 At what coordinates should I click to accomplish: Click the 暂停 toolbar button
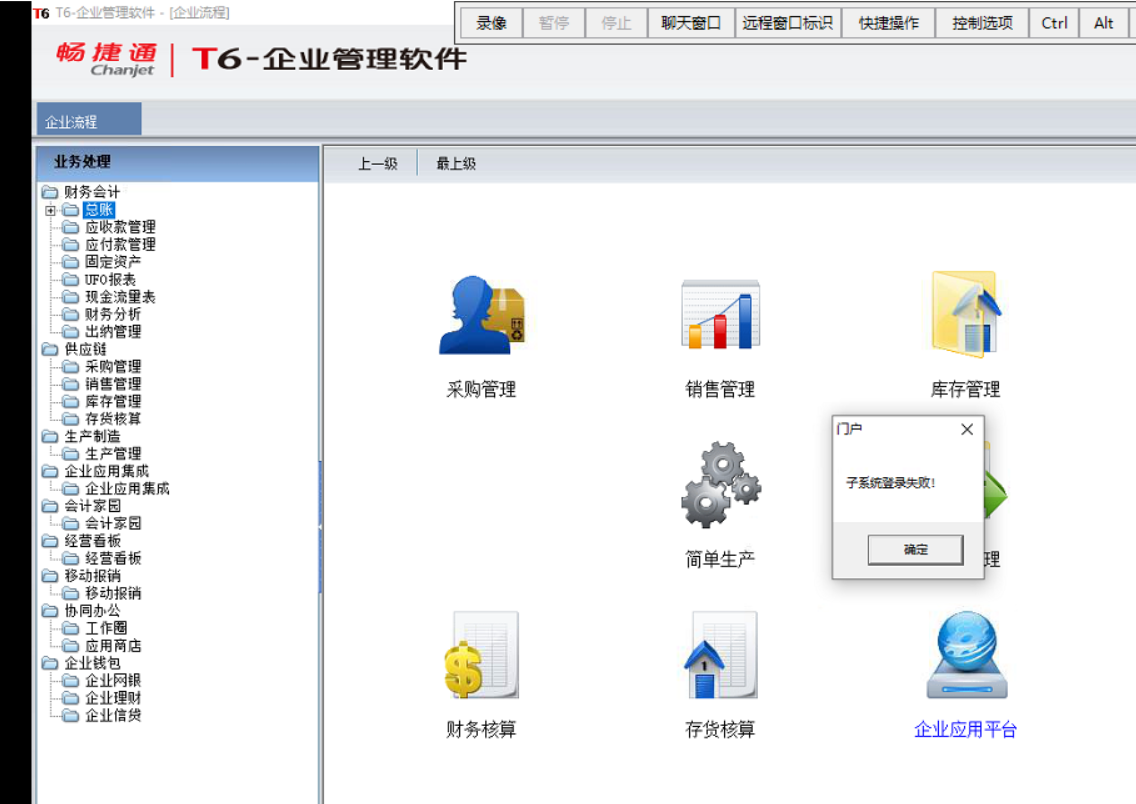click(x=554, y=23)
